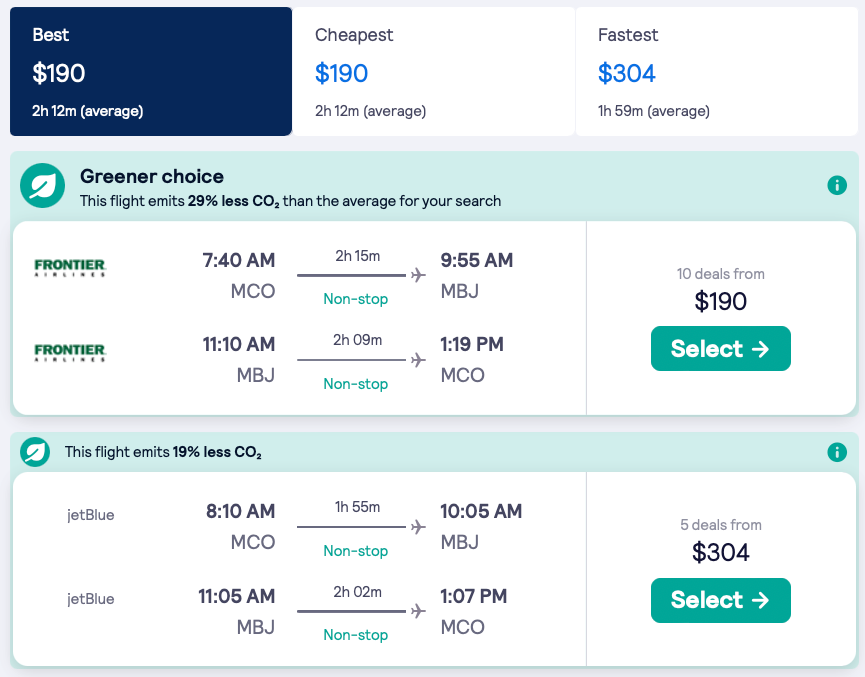This screenshot has height=677, width=865.
Task: Open the info icon beside Greener choice
Action: [837, 185]
